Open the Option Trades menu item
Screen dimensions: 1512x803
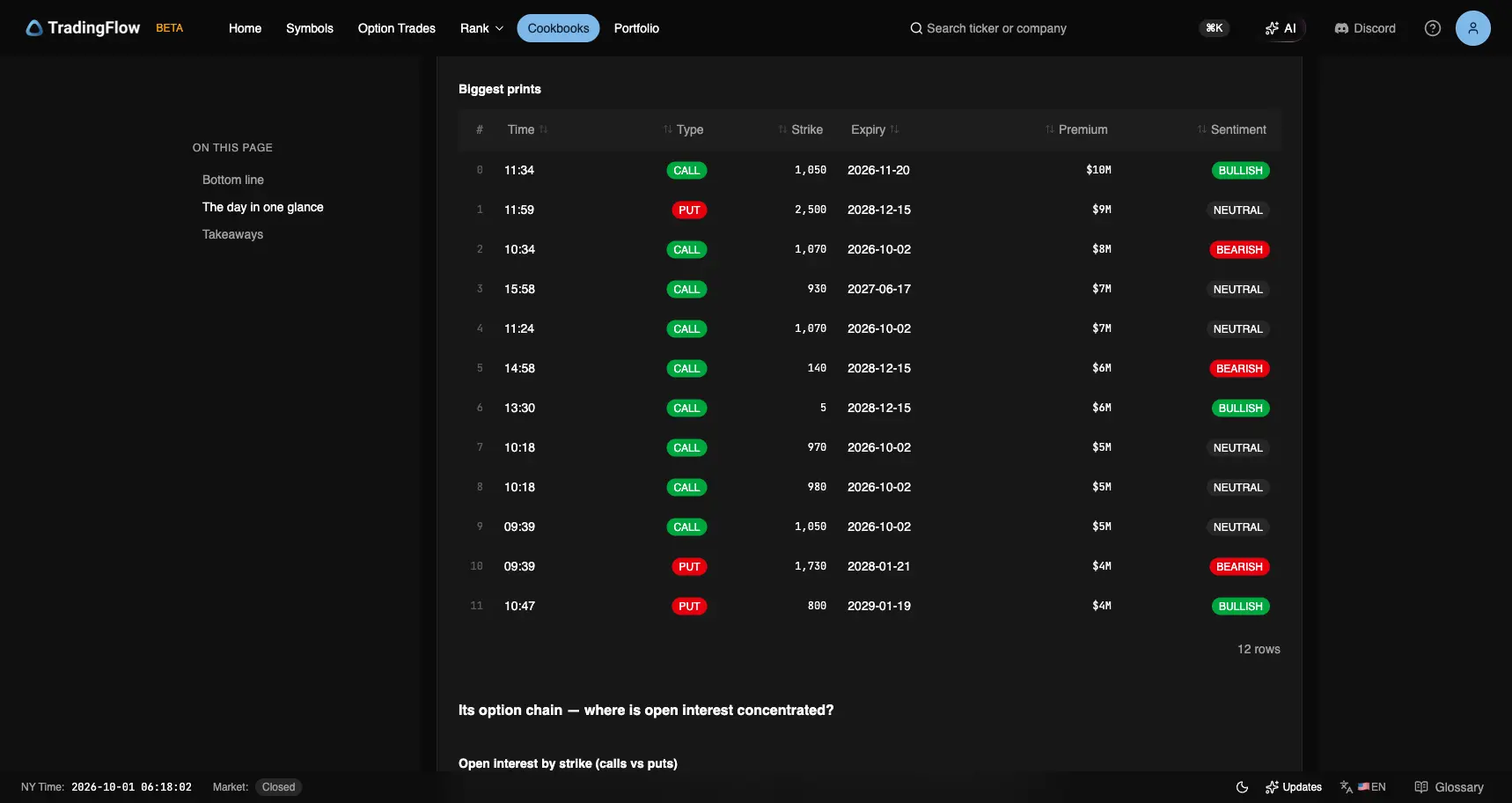point(397,28)
